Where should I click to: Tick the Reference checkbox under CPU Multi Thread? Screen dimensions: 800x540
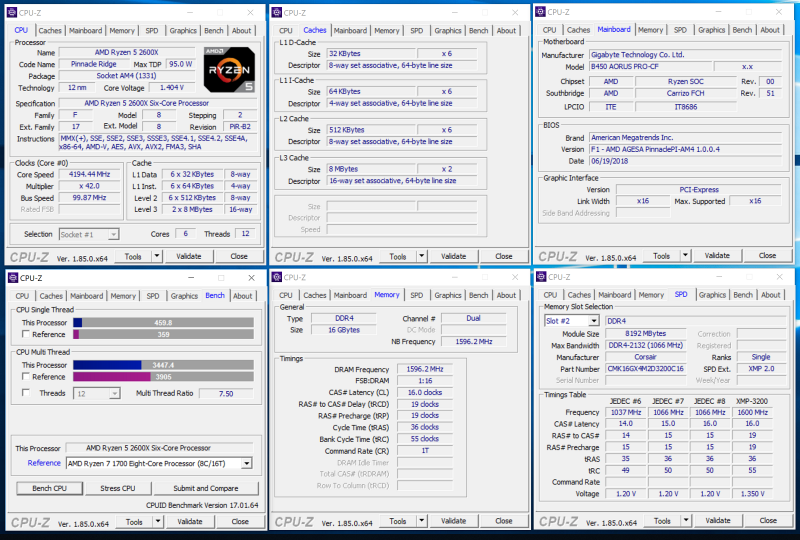coord(26,376)
